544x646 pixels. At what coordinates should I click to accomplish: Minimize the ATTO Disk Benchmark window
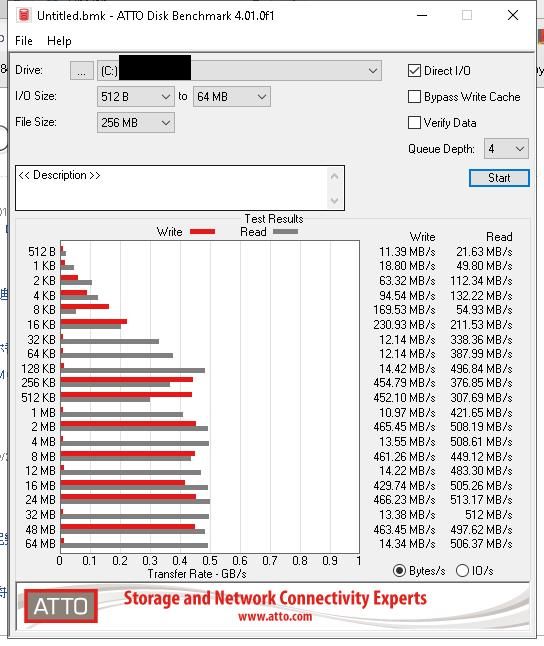click(x=422, y=16)
